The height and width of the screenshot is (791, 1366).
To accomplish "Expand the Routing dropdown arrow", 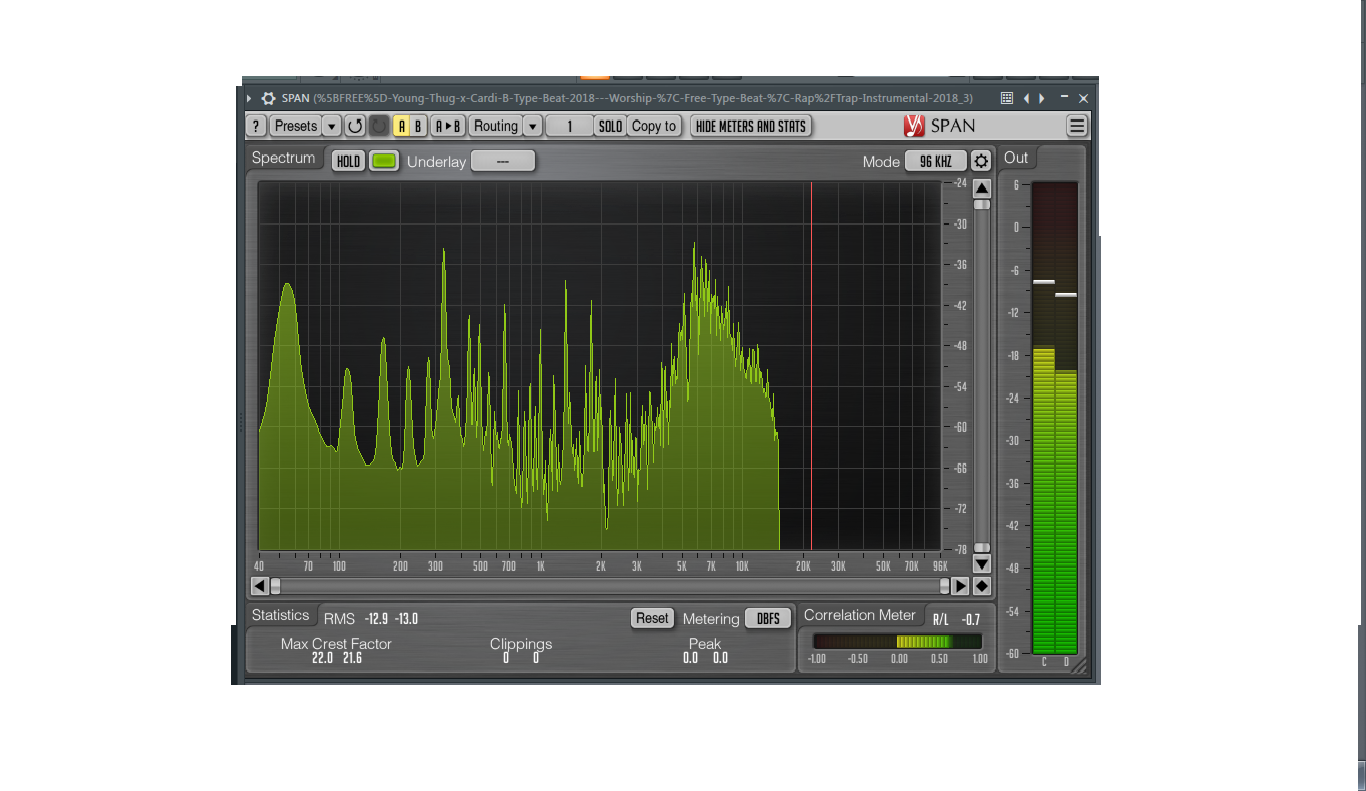I will click(x=533, y=126).
